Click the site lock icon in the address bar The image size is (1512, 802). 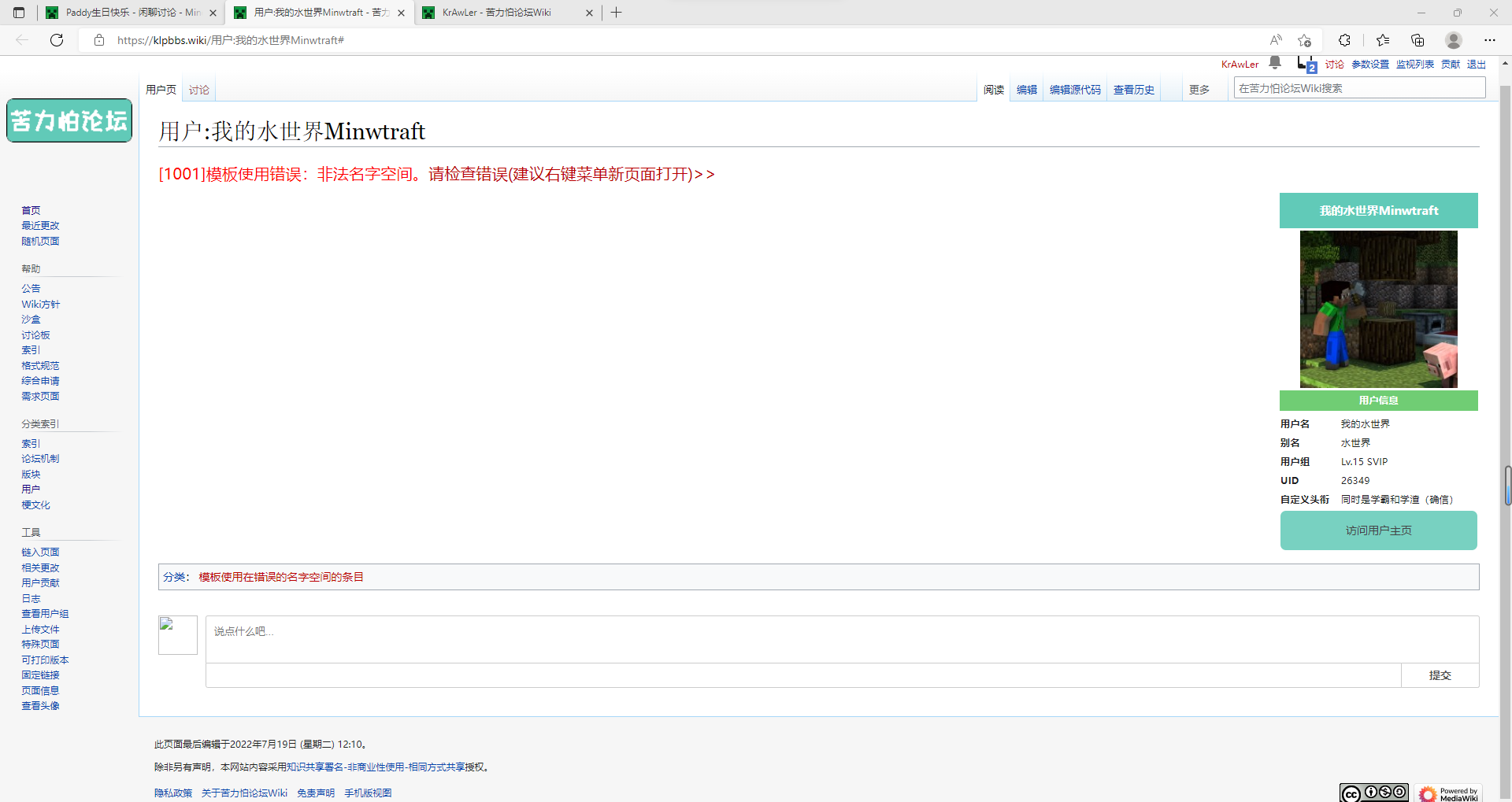[x=99, y=40]
